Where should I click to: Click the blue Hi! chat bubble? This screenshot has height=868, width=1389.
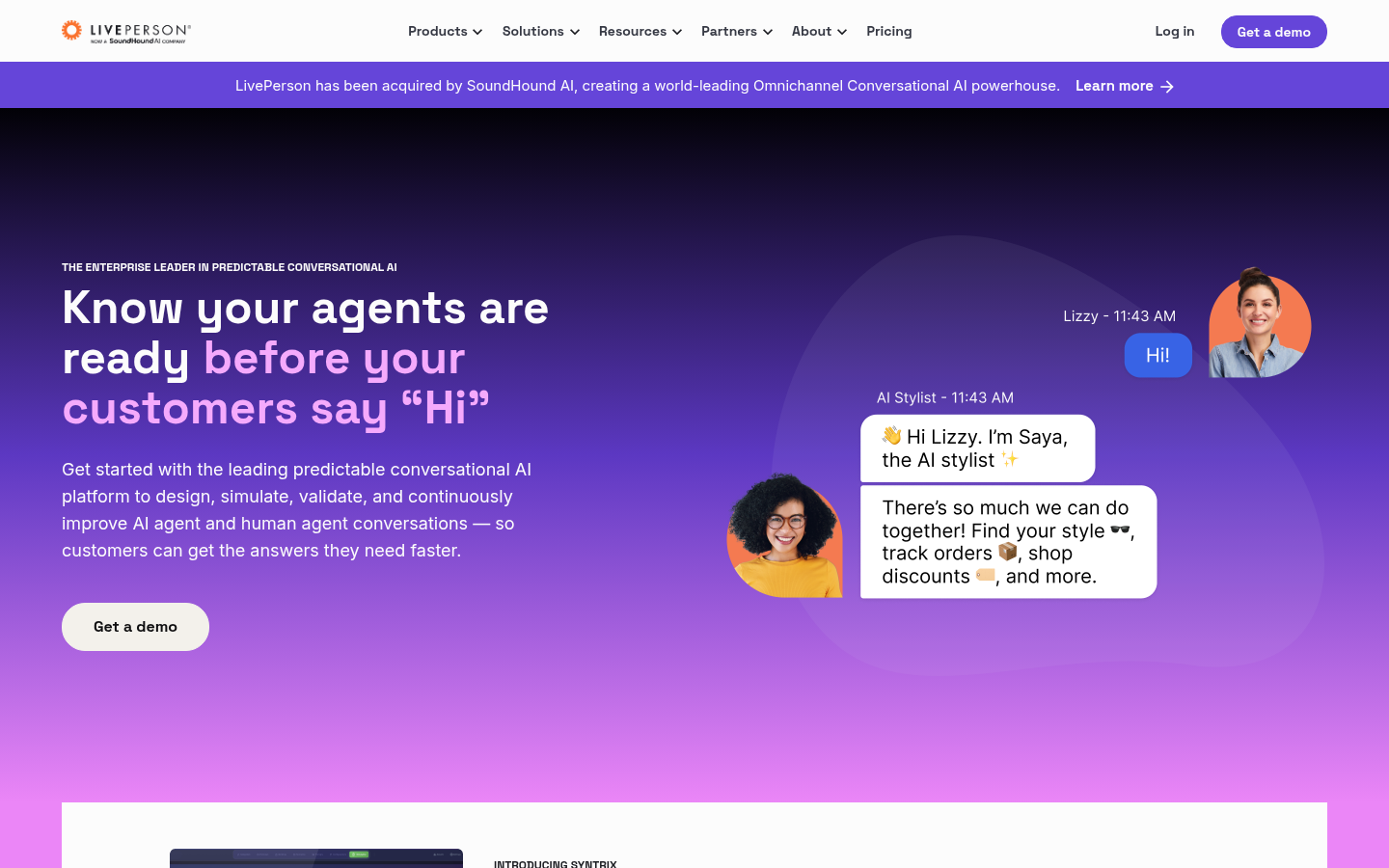coord(1158,355)
